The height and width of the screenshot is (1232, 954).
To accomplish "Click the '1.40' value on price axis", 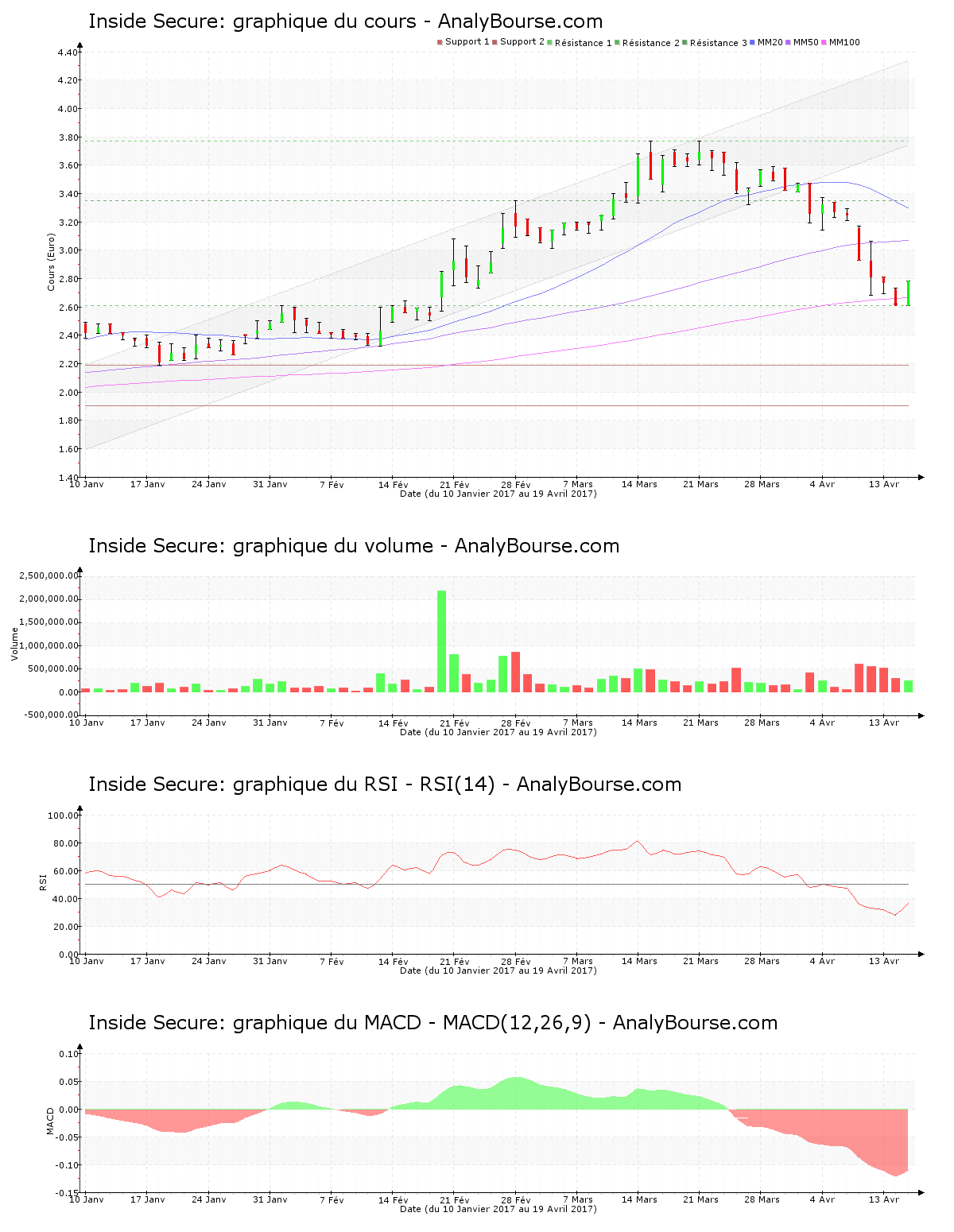I will (x=68, y=477).
